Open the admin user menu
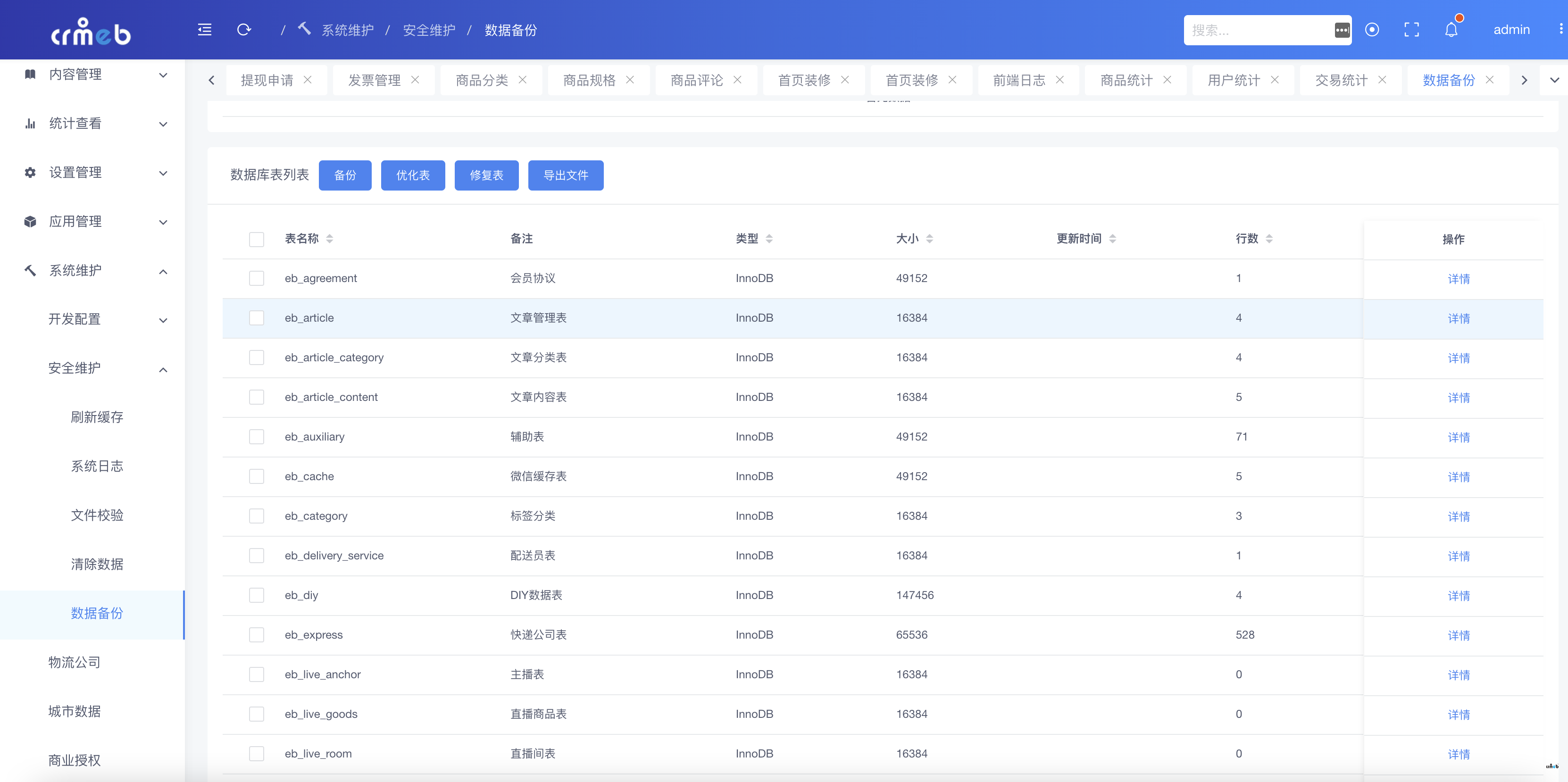 [1511, 30]
